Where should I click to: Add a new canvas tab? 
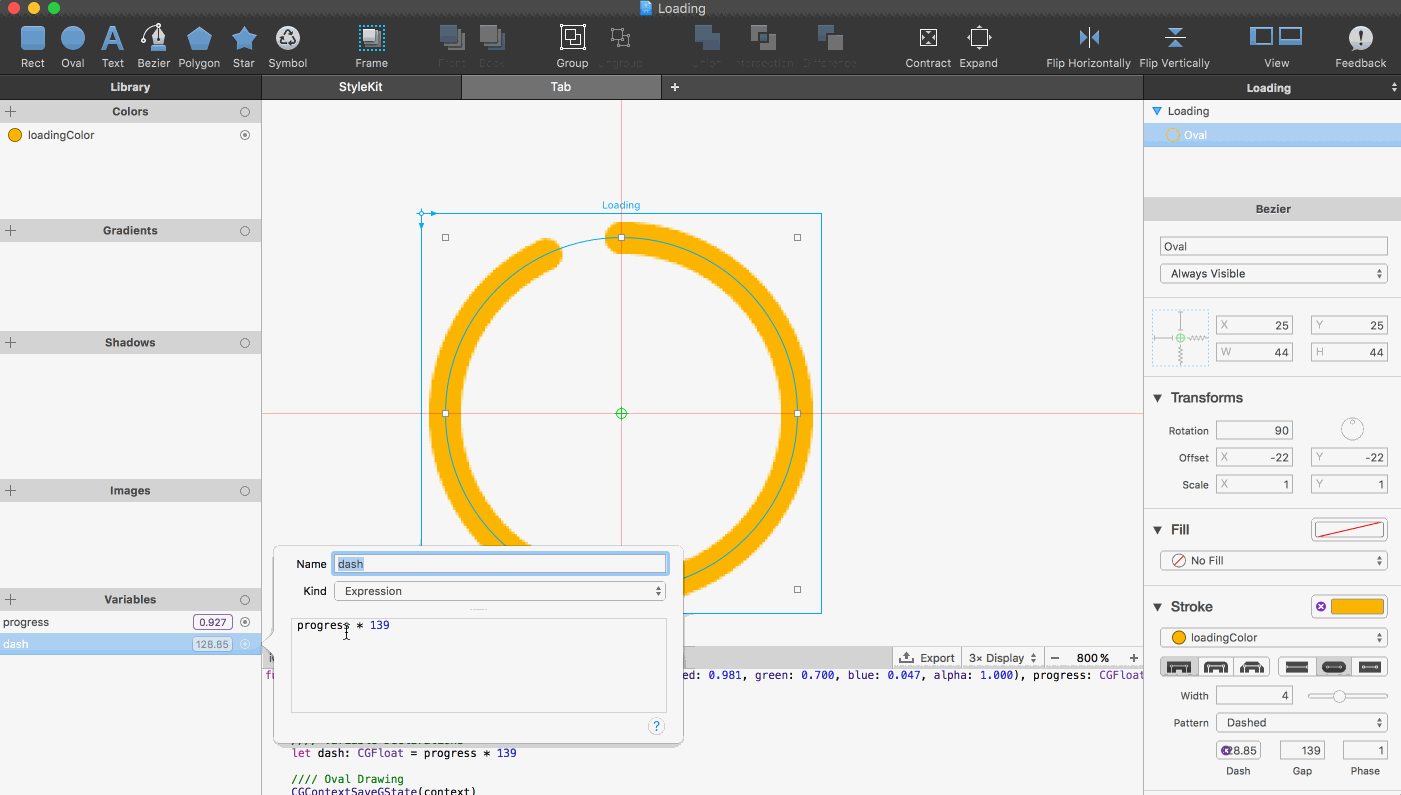point(674,87)
